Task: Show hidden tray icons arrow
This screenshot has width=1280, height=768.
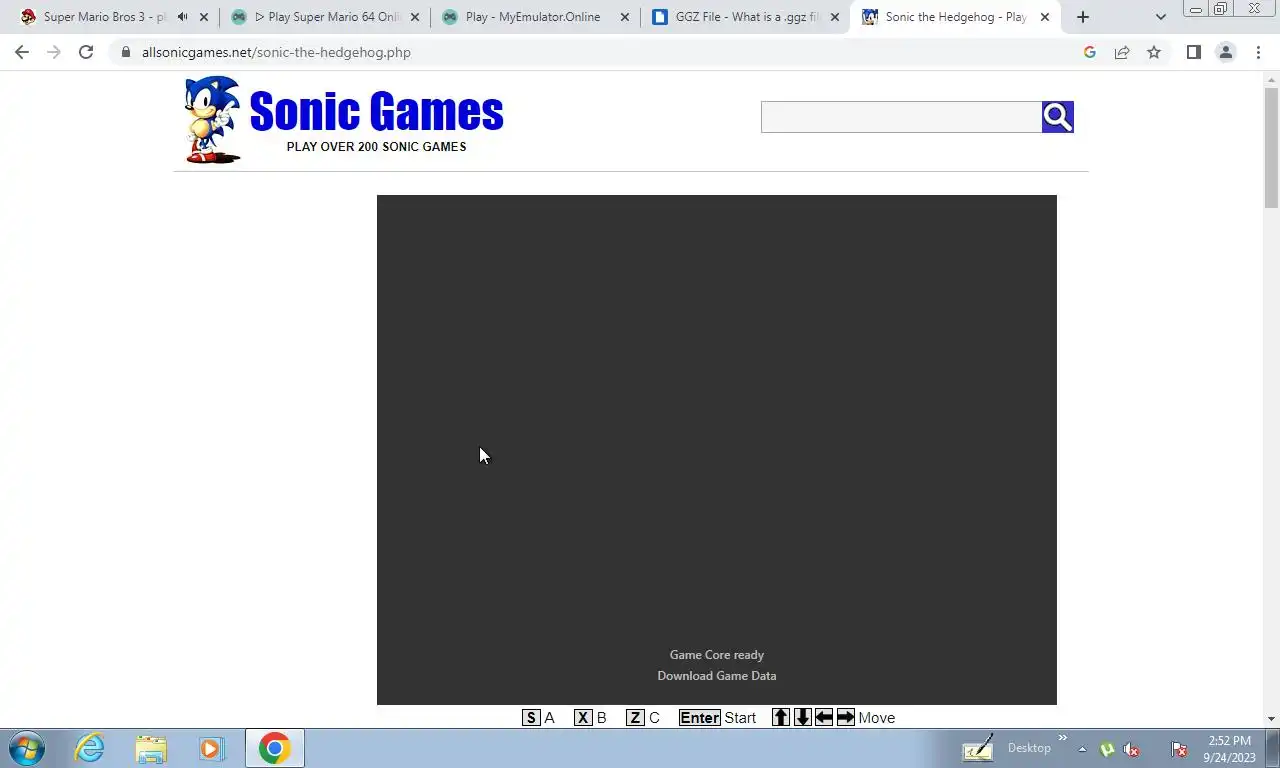Action: pos(1082,749)
